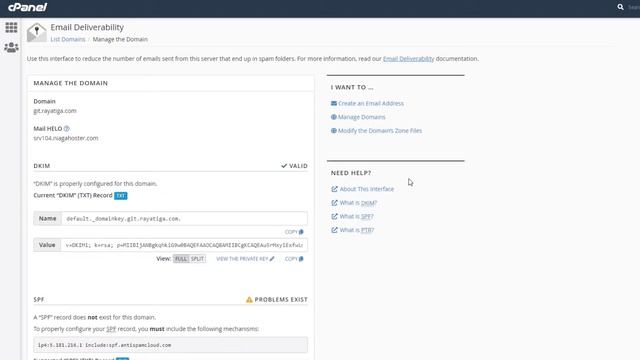Click the DKIM Name input field
This screenshot has width=640, height=360.
184,218
